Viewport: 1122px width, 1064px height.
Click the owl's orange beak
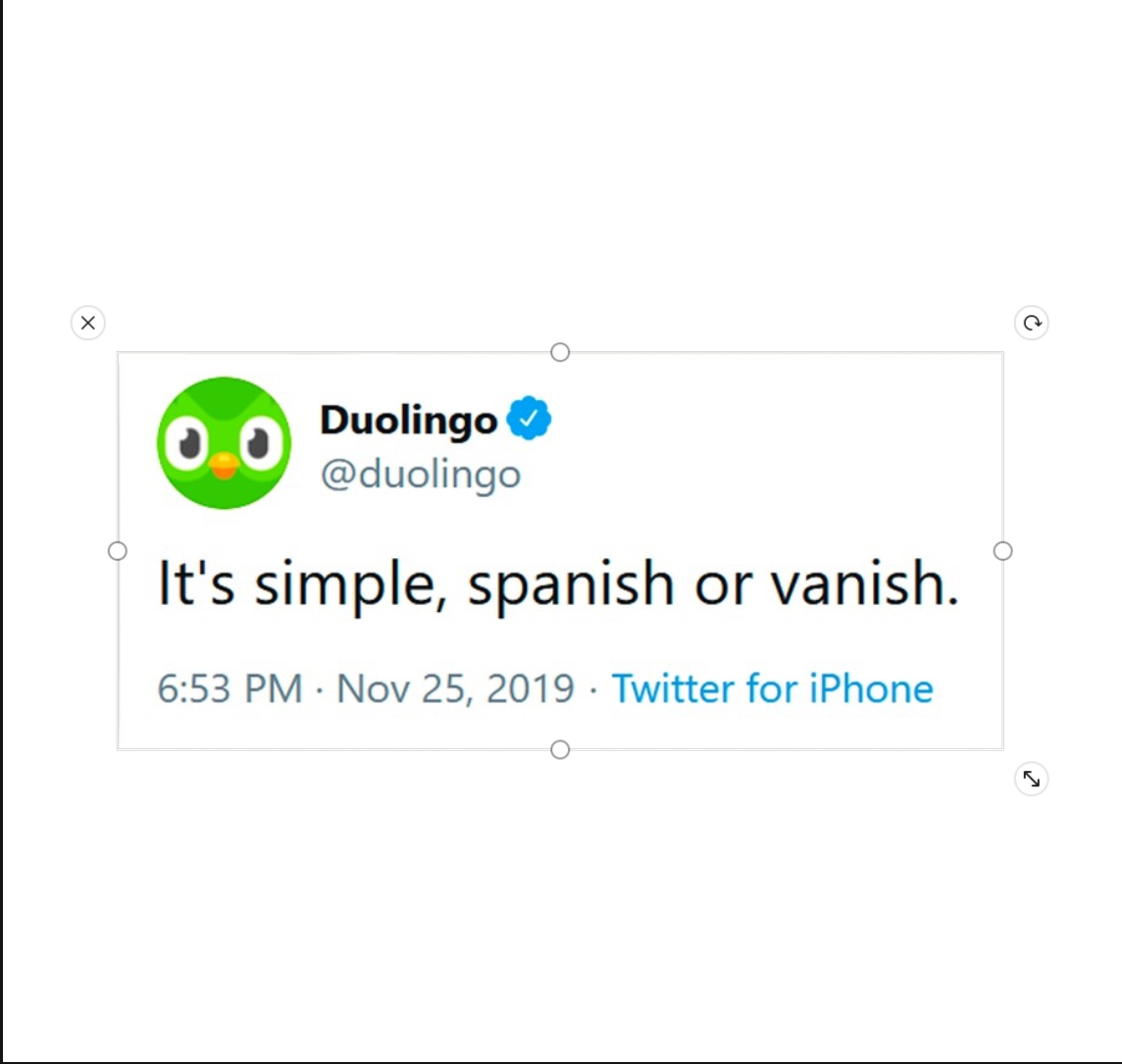tap(224, 467)
